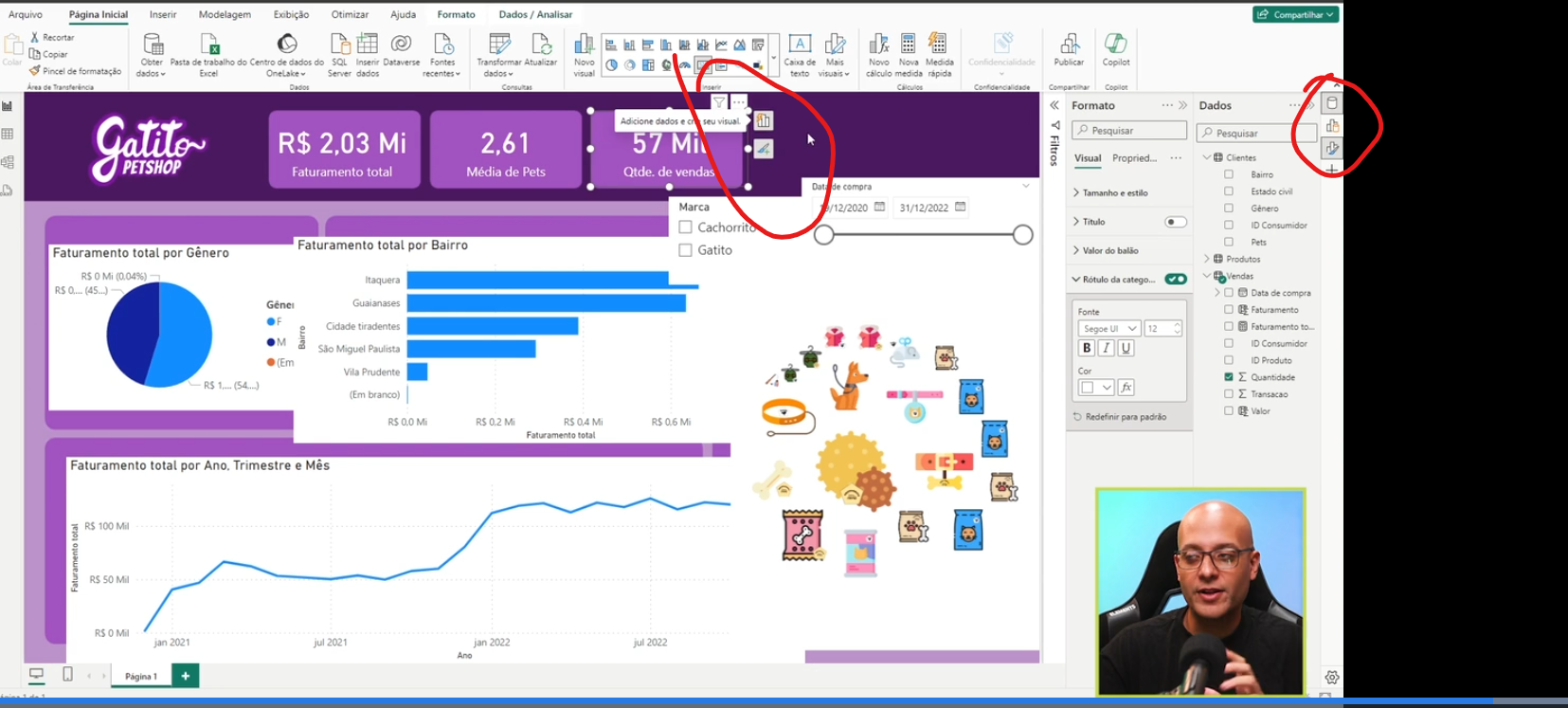Click the Publicar icon

click(1069, 45)
